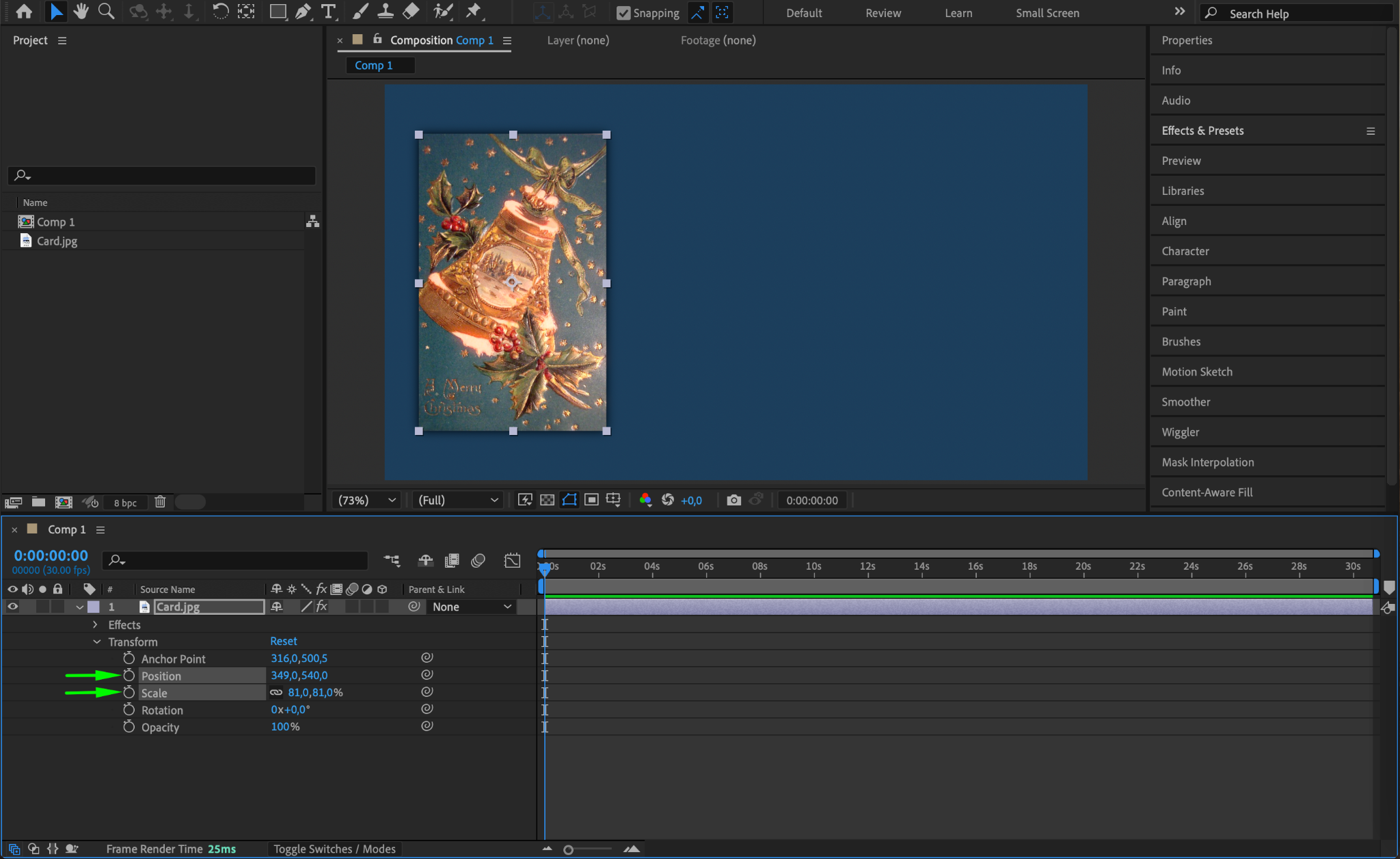The image size is (1400, 859).
Task: Select the Horizontal Type tool
Action: pyautogui.click(x=329, y=11)
